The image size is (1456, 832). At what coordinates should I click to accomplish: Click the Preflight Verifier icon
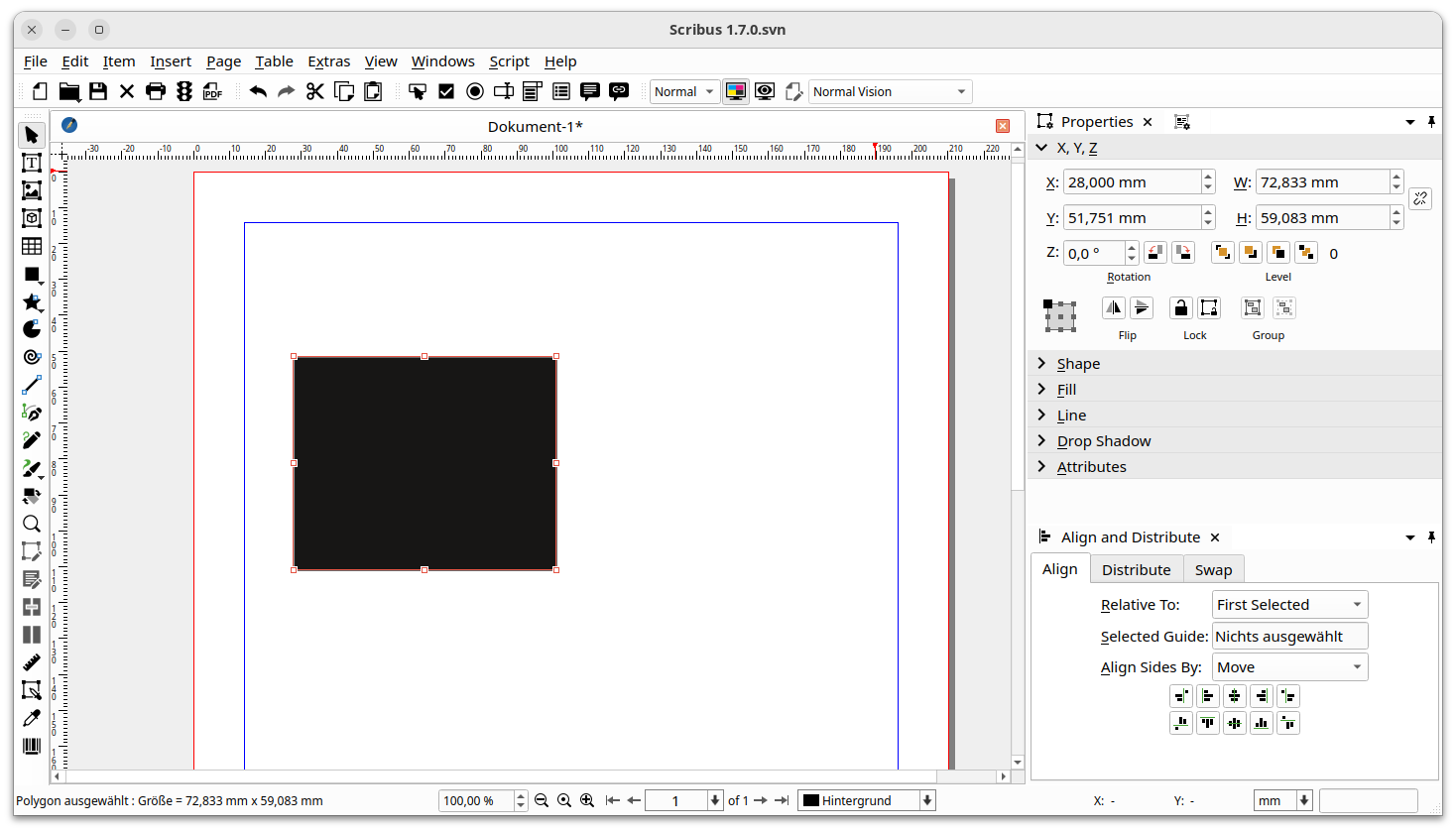[x=184, y=91]
